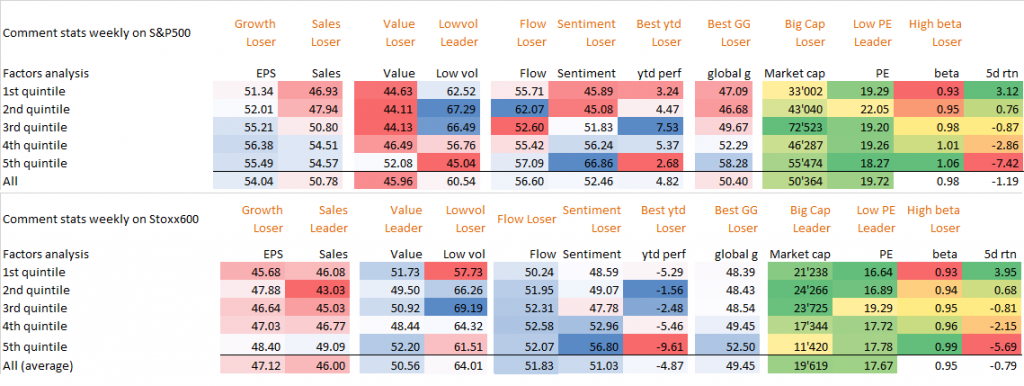
Task: Select the Stoxx600 'All (average)' row label
Action: (37, 366)
